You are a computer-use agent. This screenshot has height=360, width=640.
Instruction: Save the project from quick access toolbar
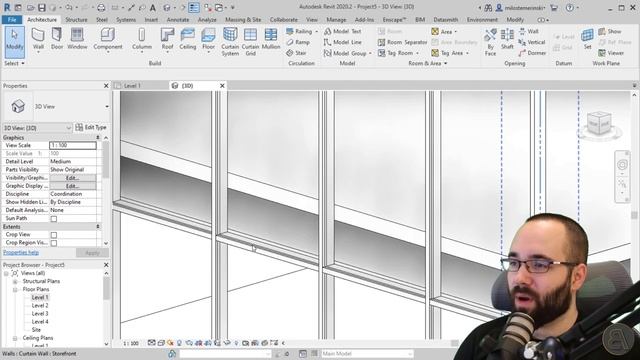point(42,7)
